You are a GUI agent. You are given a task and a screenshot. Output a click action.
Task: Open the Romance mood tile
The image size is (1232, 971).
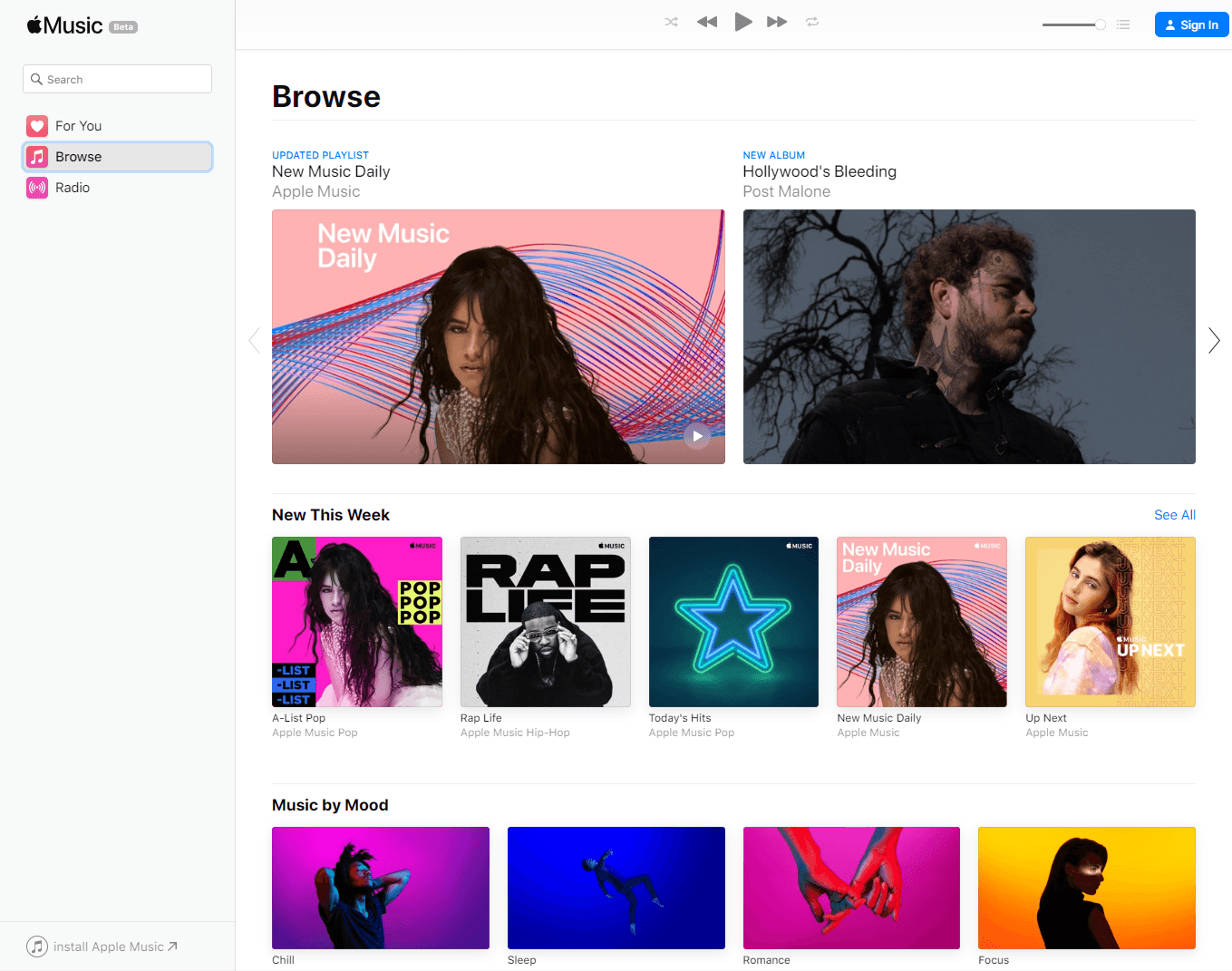click(x=851, y=888)
